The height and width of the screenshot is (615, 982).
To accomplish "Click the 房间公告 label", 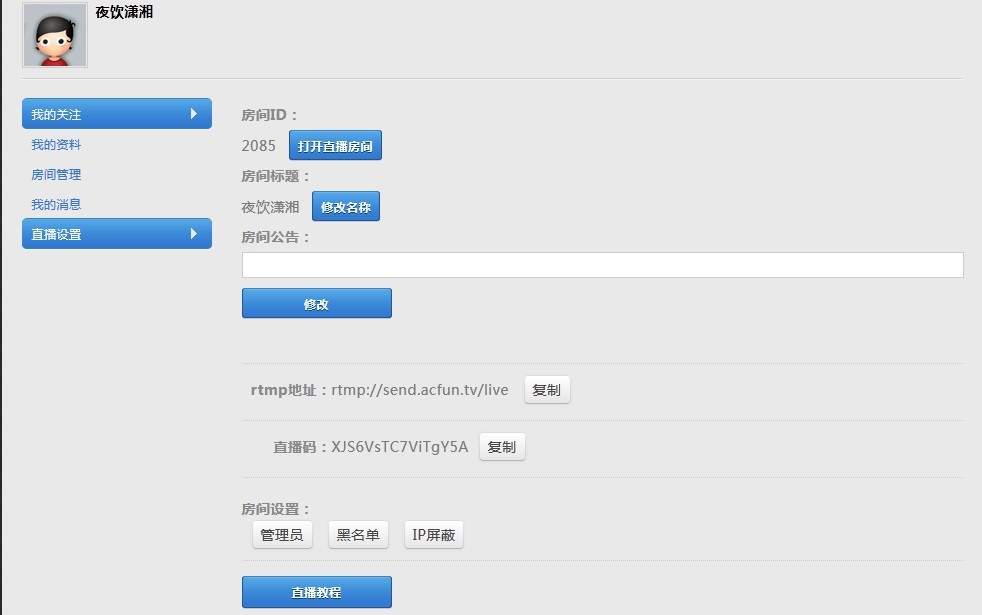I will pyautogui.click(x=276, y=237).
